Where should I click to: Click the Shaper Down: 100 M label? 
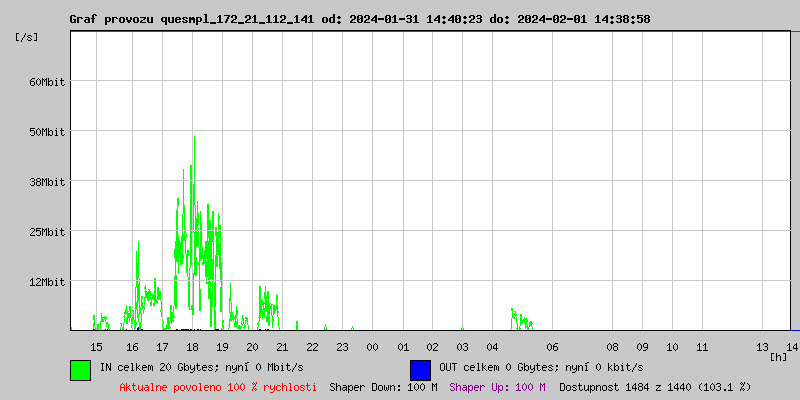click(x=383, y=386)
